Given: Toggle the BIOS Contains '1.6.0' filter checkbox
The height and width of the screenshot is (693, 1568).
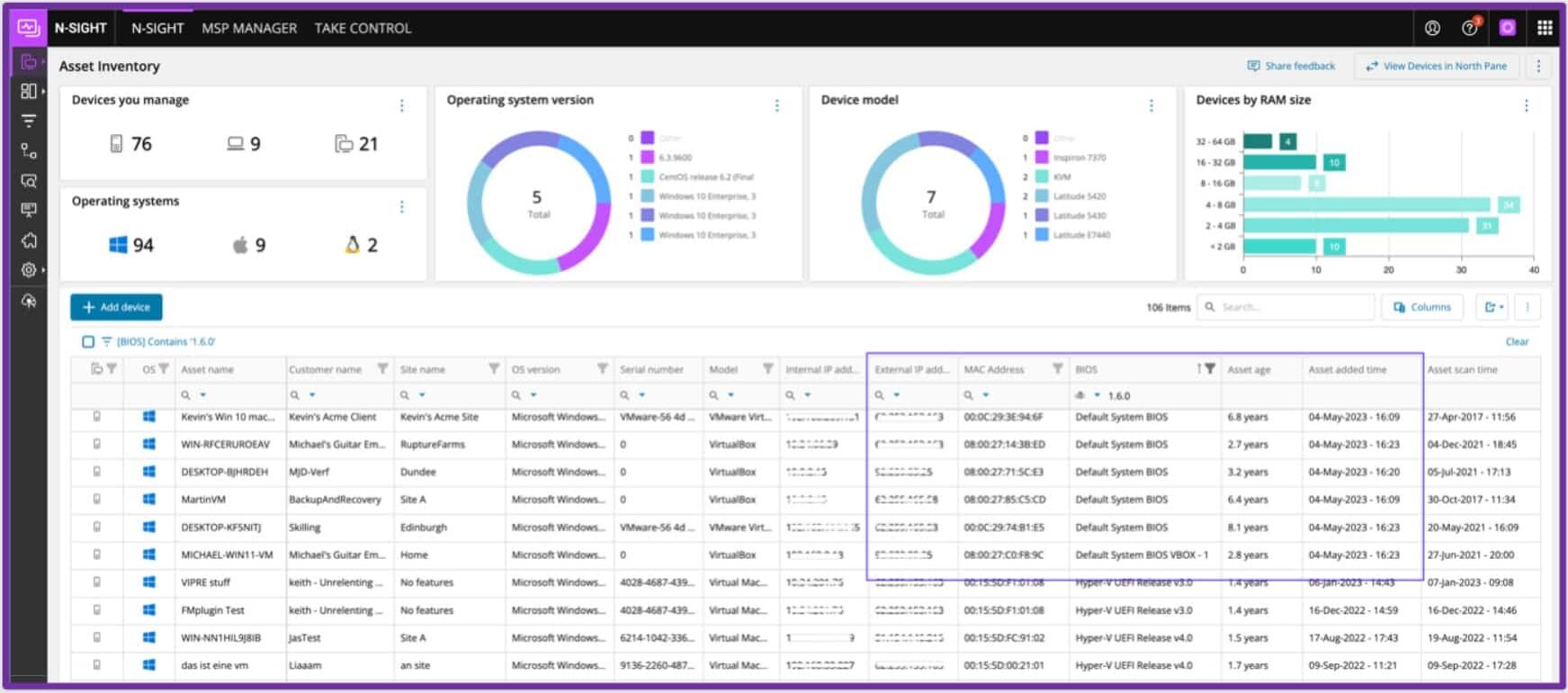Looking at the screenshot, I should [88, 342].
